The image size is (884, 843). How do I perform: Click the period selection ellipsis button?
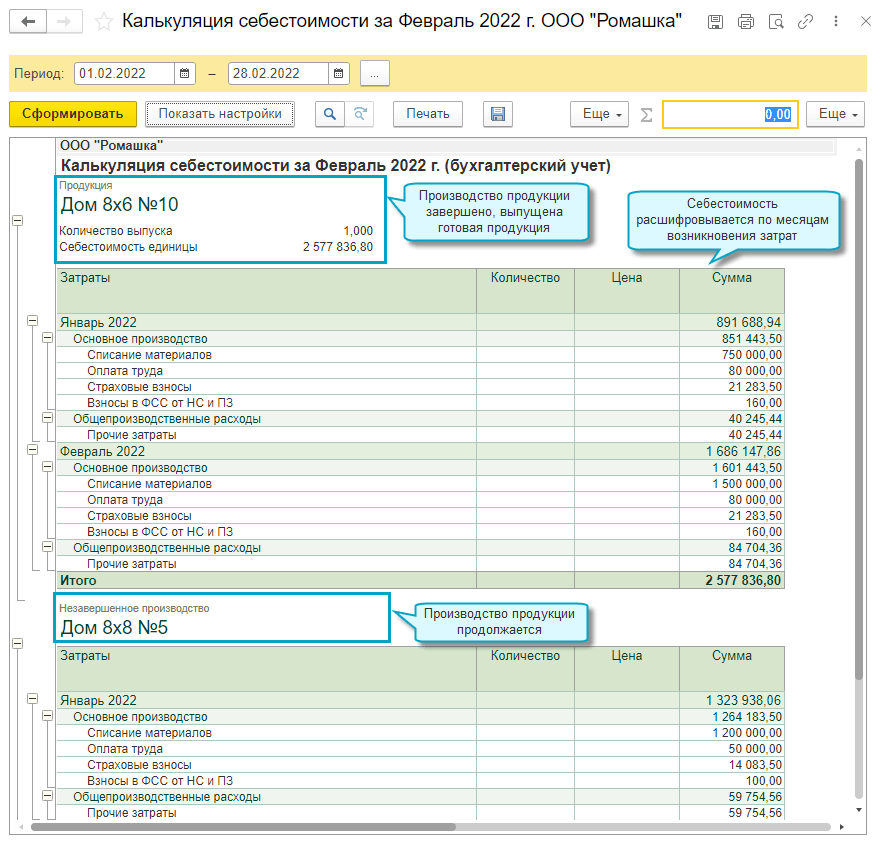pos(375,73)
